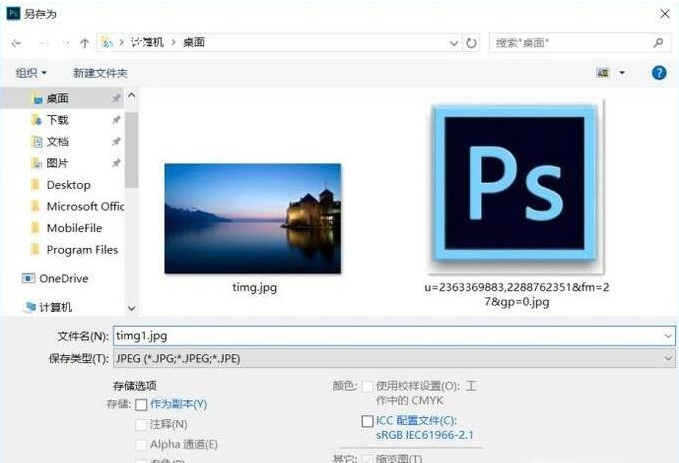The width and height of the screenshot is (679, 463).
Task: Open the Desktop folder in sidebar
Action: pyautogui.click(x=68, y=185)
